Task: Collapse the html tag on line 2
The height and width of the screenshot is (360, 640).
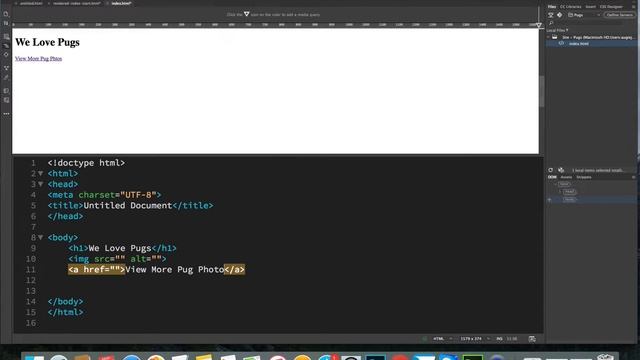Action: [40, 173]
